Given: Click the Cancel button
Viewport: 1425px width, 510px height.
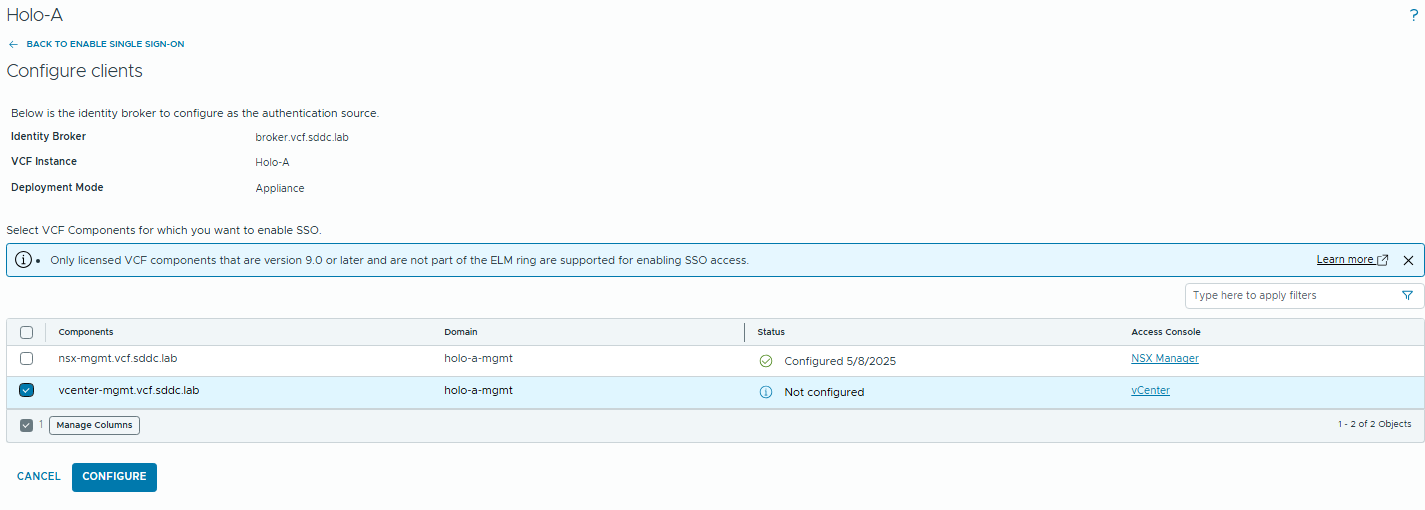Looking at the screenshot, I should pos(39,477).
